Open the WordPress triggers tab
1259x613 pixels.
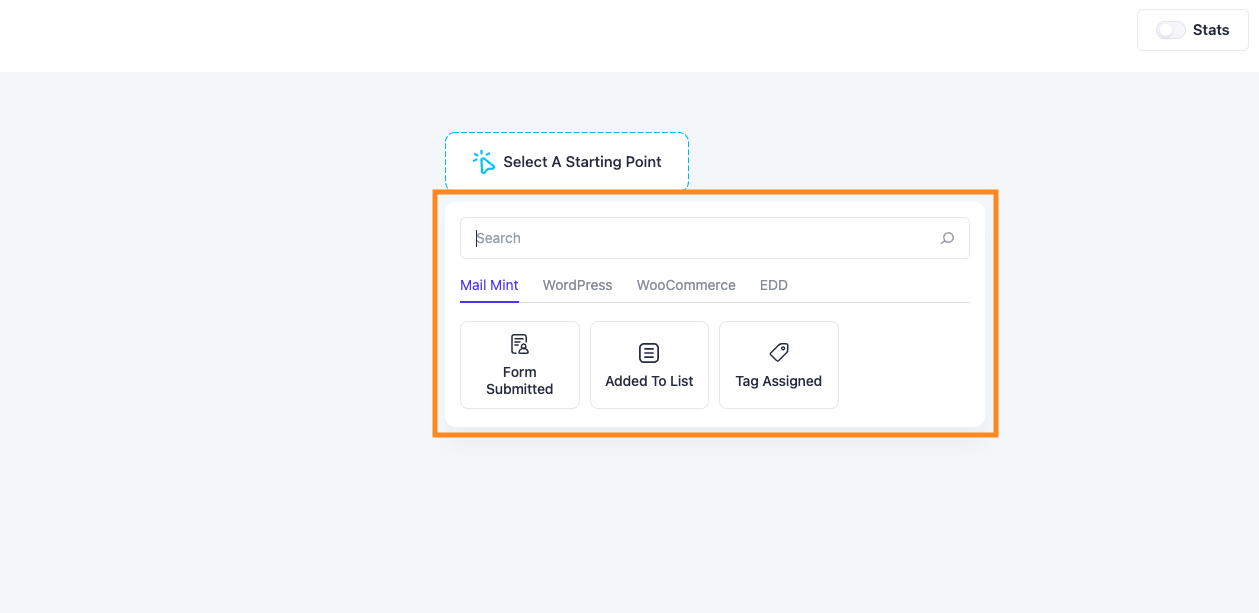[x=577, y=285]
